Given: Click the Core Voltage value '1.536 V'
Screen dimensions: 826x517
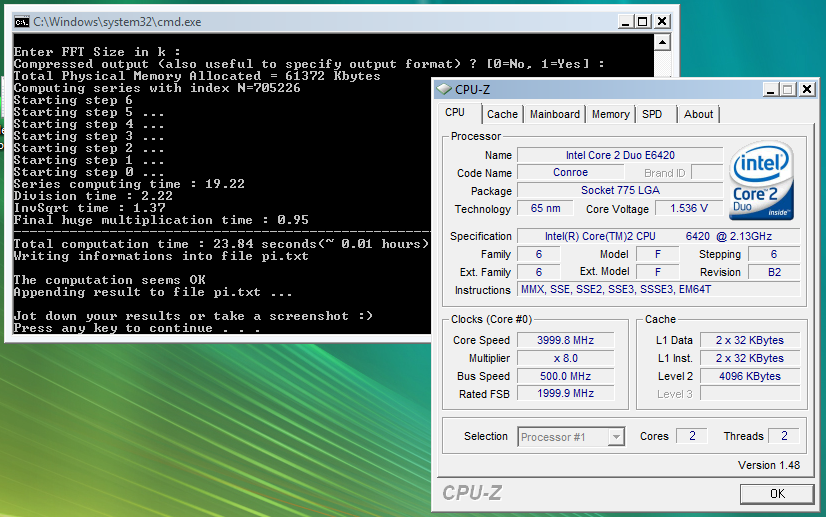Looking at the screenshot, I should [689, 208].
